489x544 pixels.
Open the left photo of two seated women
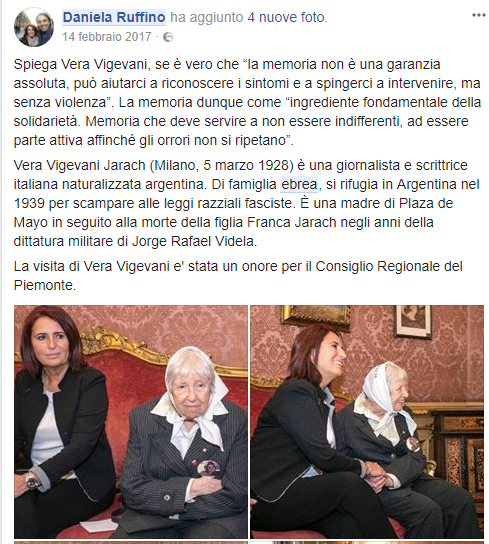click(x=131, y=422)
